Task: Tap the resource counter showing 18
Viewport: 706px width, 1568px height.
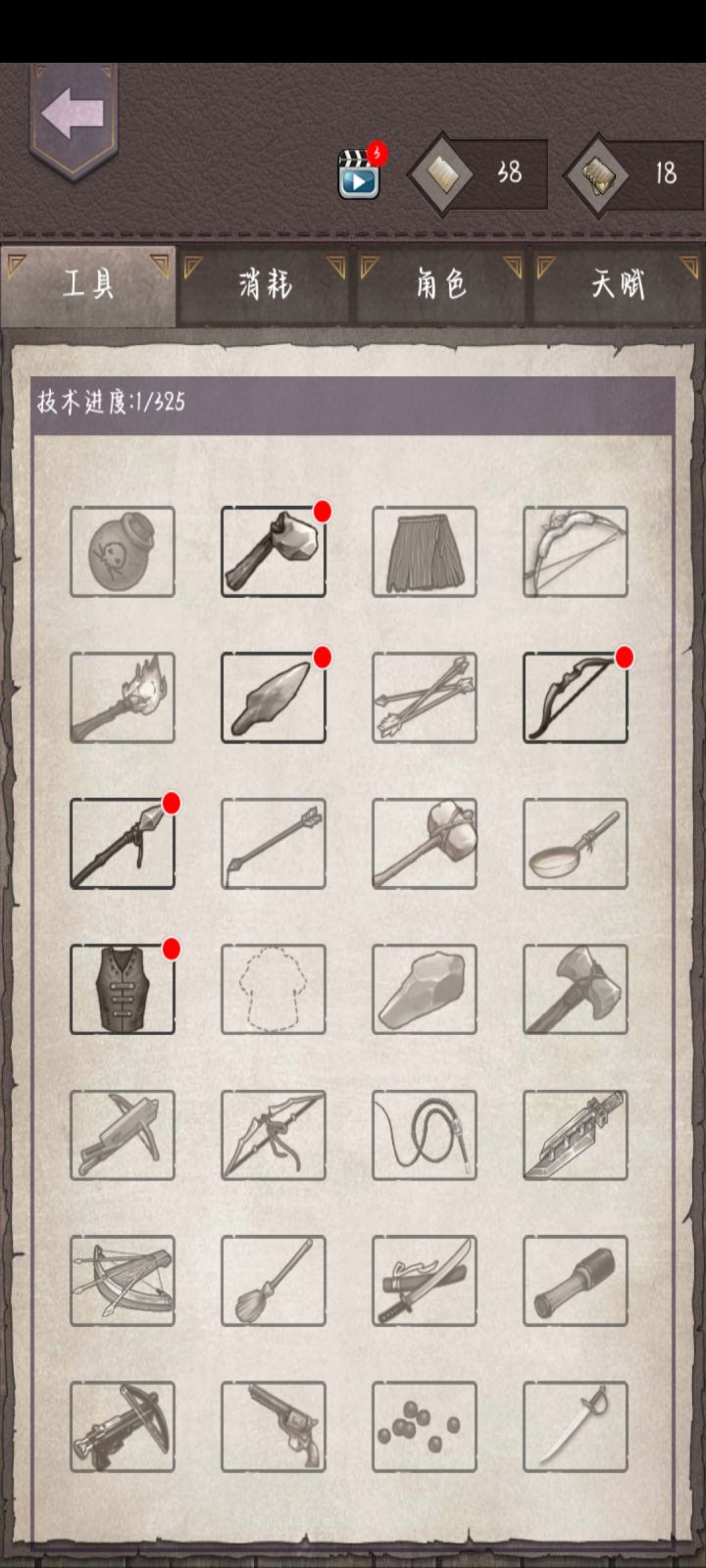Action: pos(634,174)
